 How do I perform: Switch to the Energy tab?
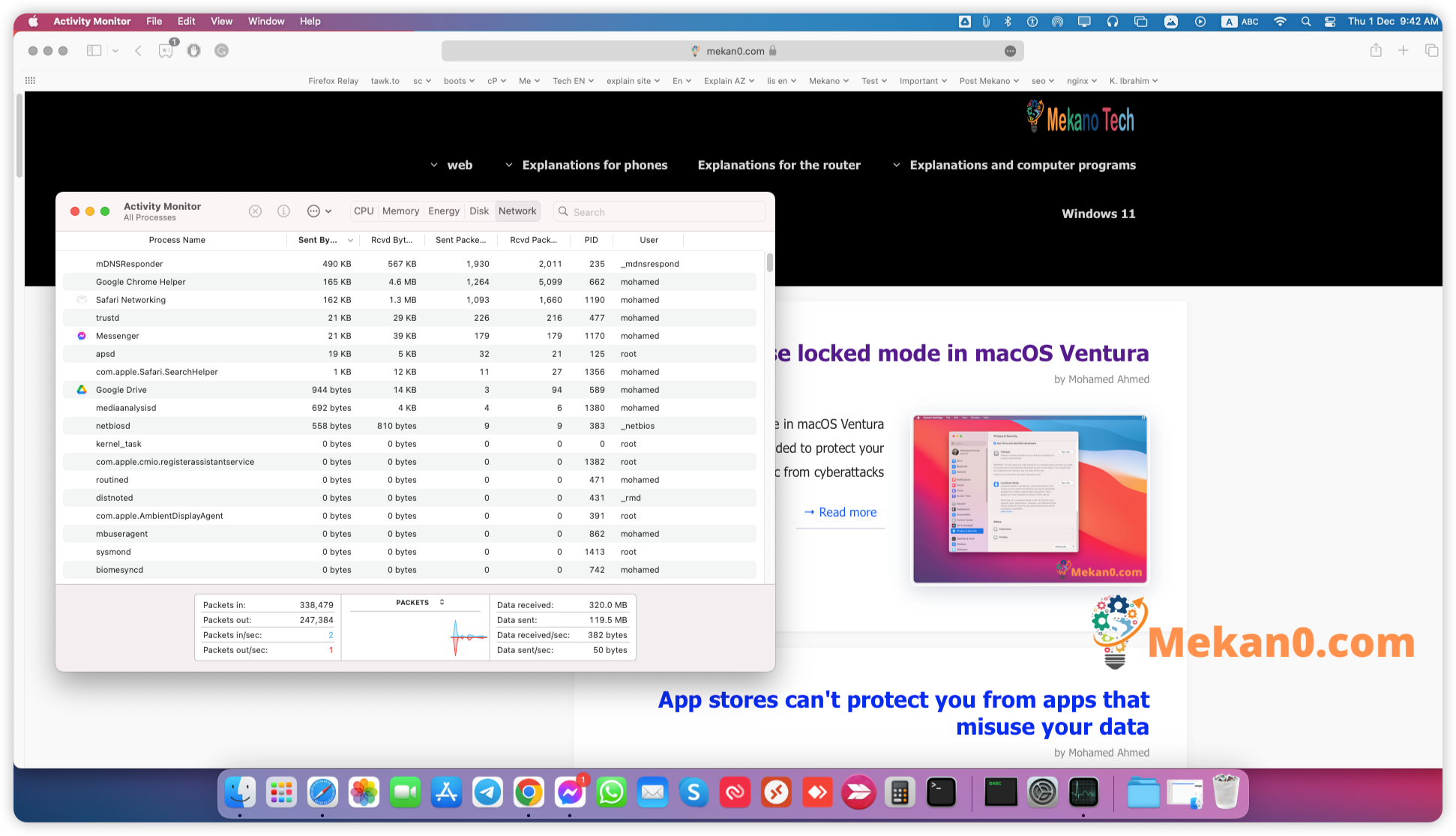[444, 211]
